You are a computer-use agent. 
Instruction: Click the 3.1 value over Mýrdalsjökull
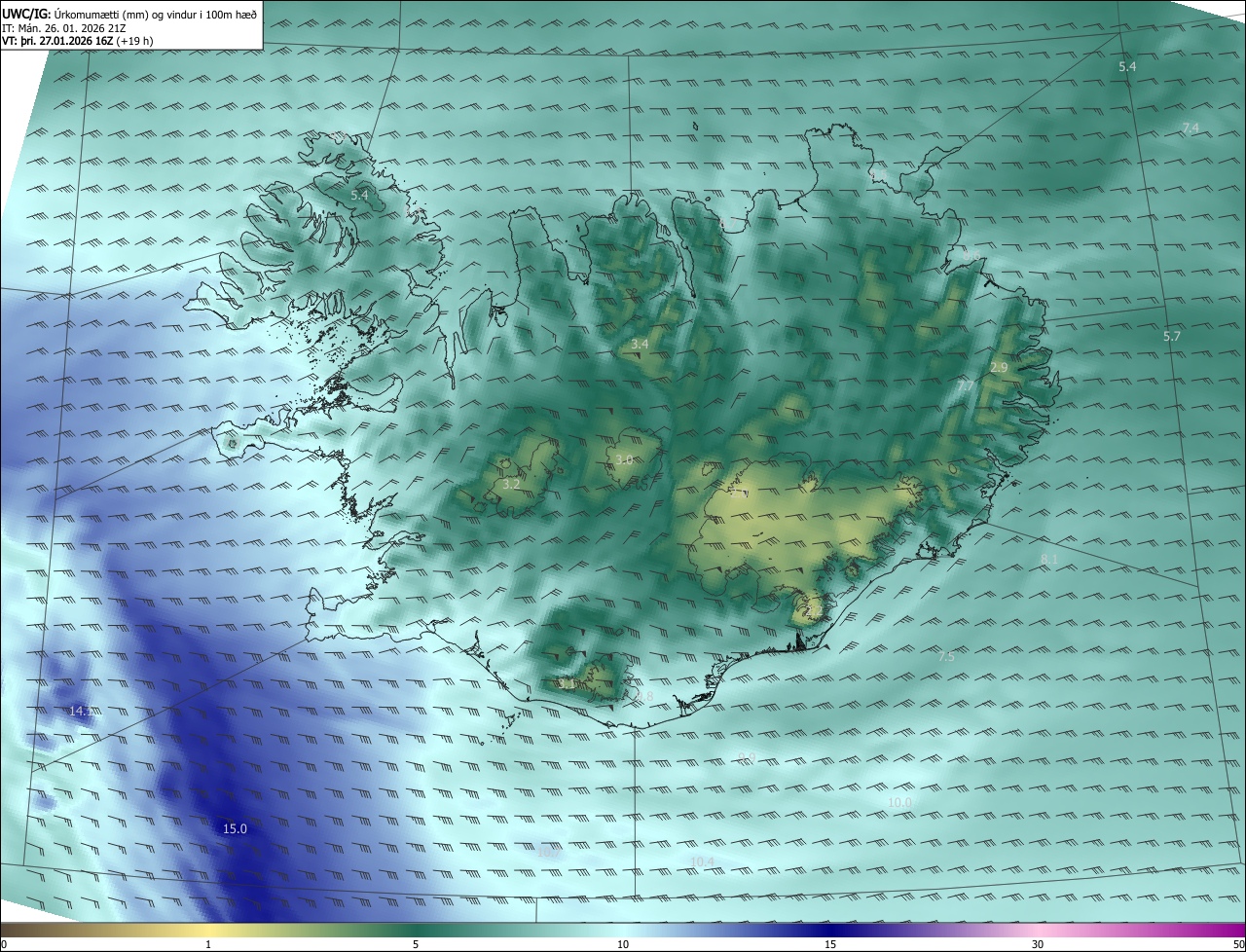tap(567, 684)
